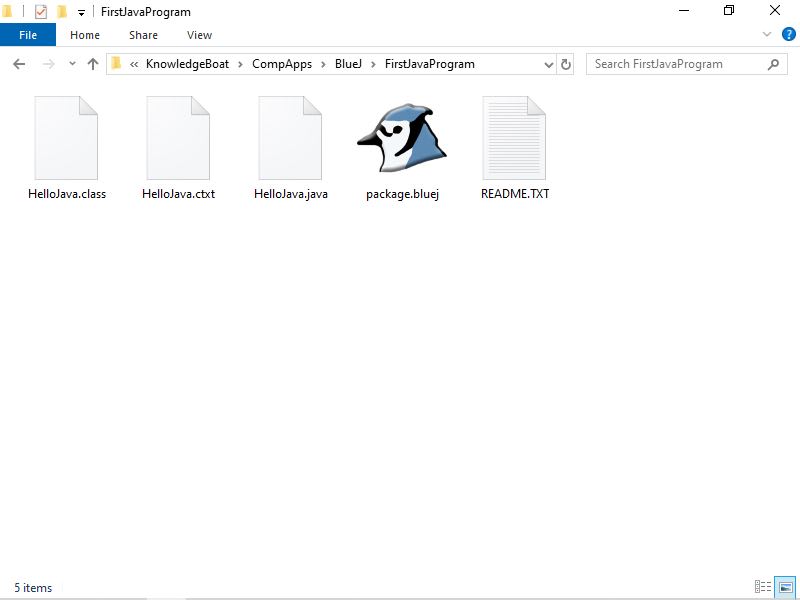Click the HelloJava.ctxt file name

pos(179,194)
